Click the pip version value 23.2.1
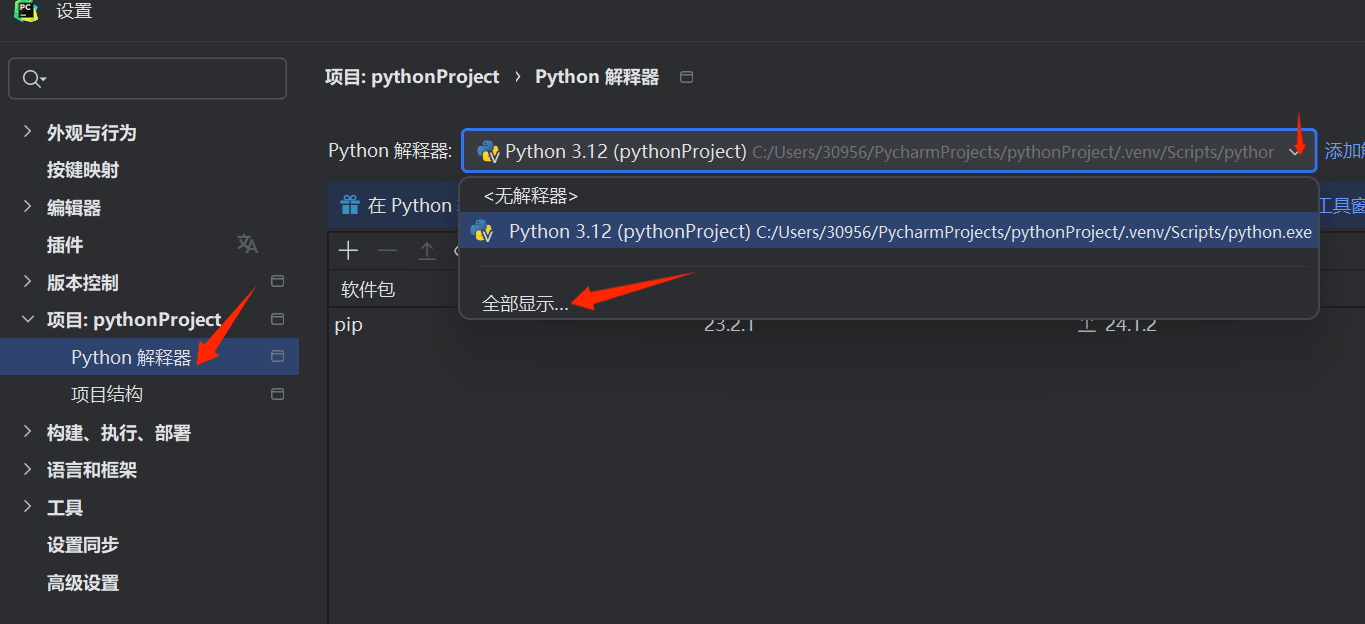The width and height of the screenshot is (1365, 624). coord(729,325)
